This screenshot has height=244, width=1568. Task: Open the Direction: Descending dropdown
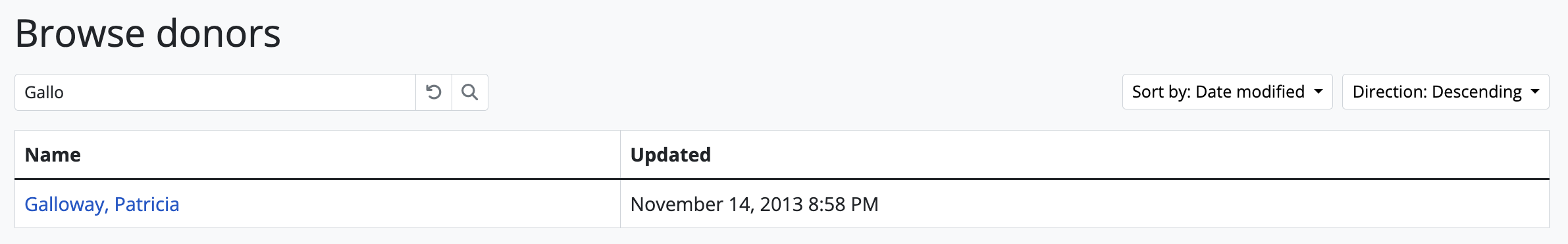1446,92
